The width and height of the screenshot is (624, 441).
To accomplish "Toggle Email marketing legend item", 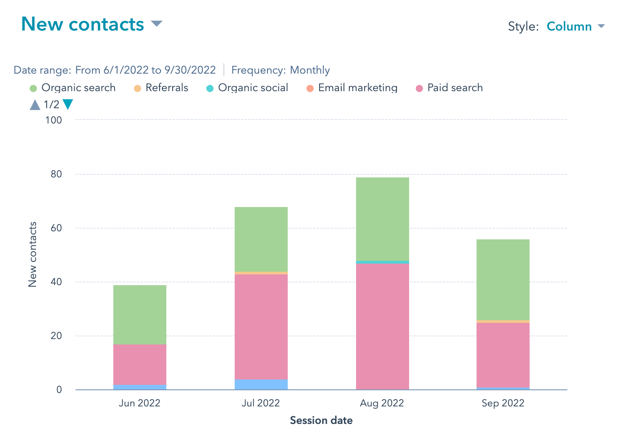I will (352, 88).
